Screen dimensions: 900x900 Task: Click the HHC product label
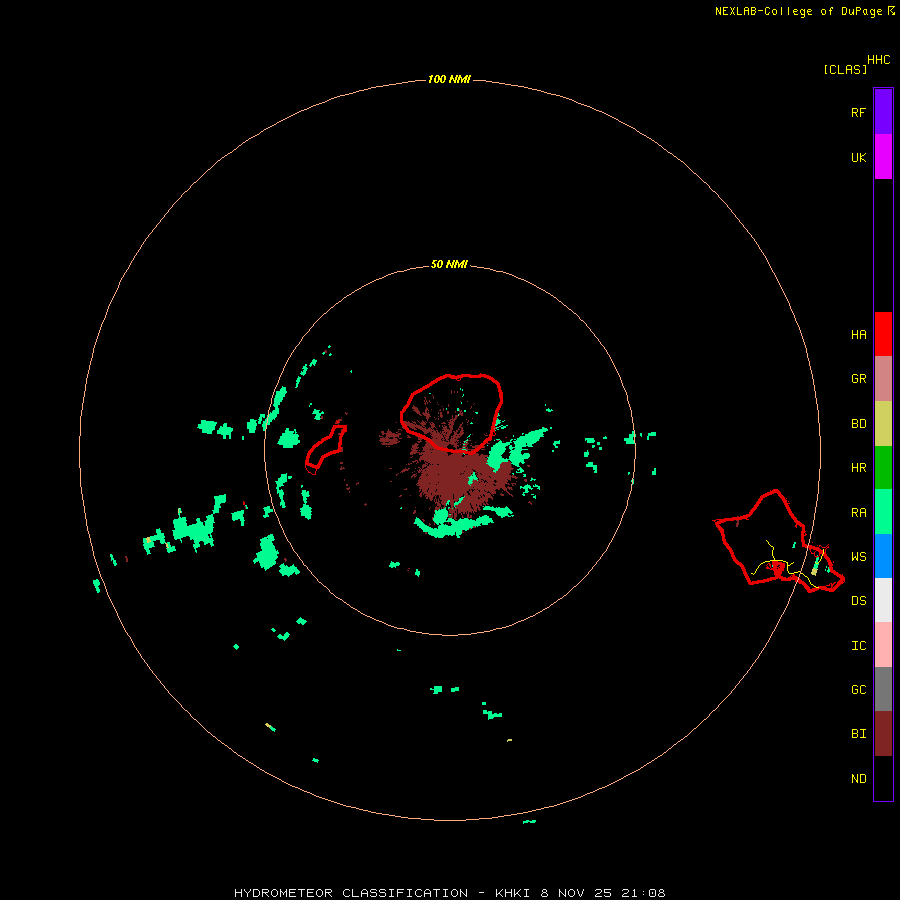[878, 60]
